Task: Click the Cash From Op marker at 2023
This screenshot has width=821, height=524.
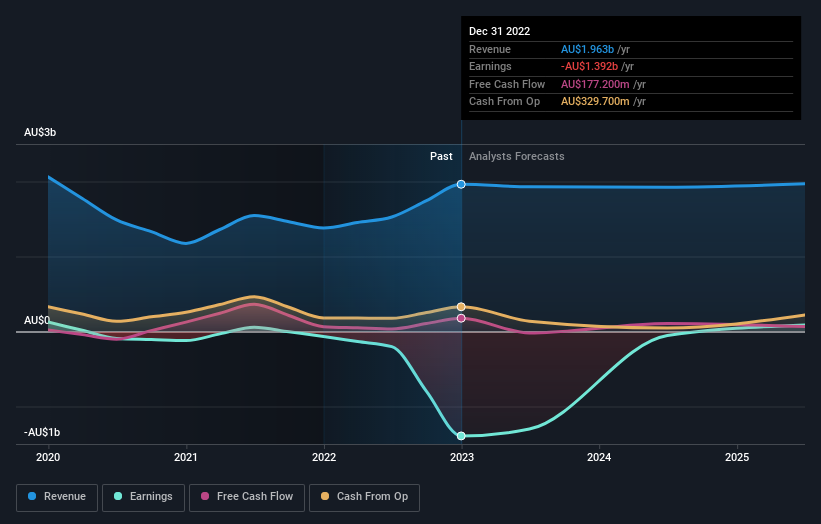Action: (461, 307)
